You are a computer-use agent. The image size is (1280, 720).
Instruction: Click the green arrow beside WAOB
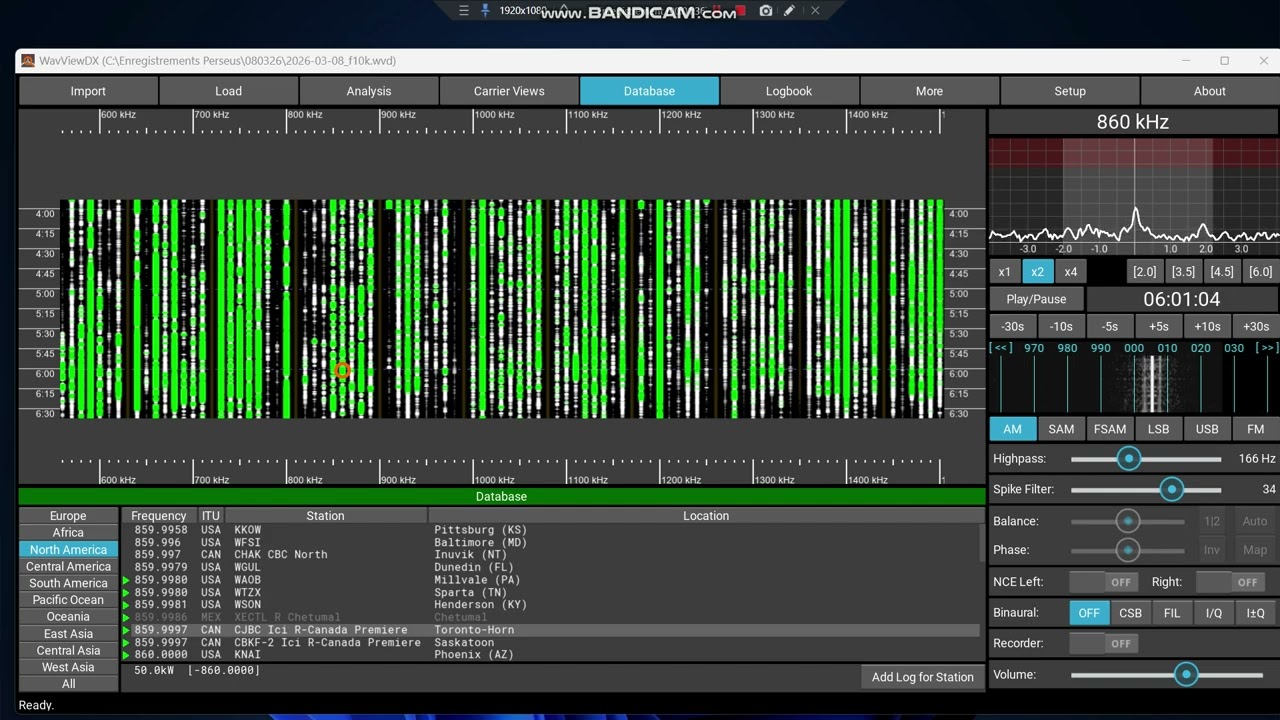click(126, 580)
